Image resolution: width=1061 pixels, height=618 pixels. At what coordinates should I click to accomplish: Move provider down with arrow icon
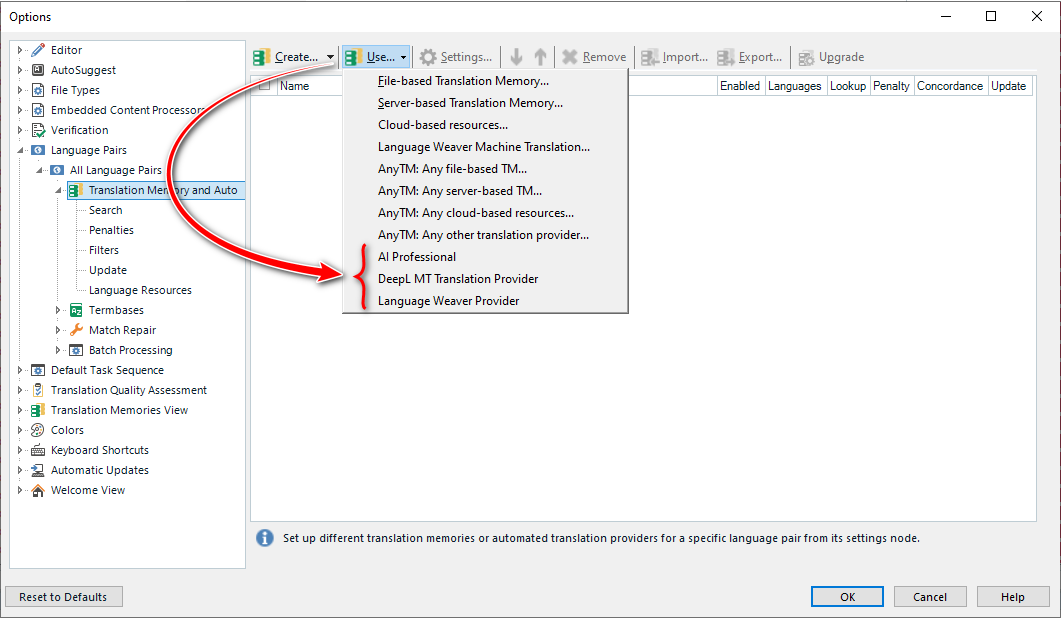pyautogui.click(x=516, y=57)
